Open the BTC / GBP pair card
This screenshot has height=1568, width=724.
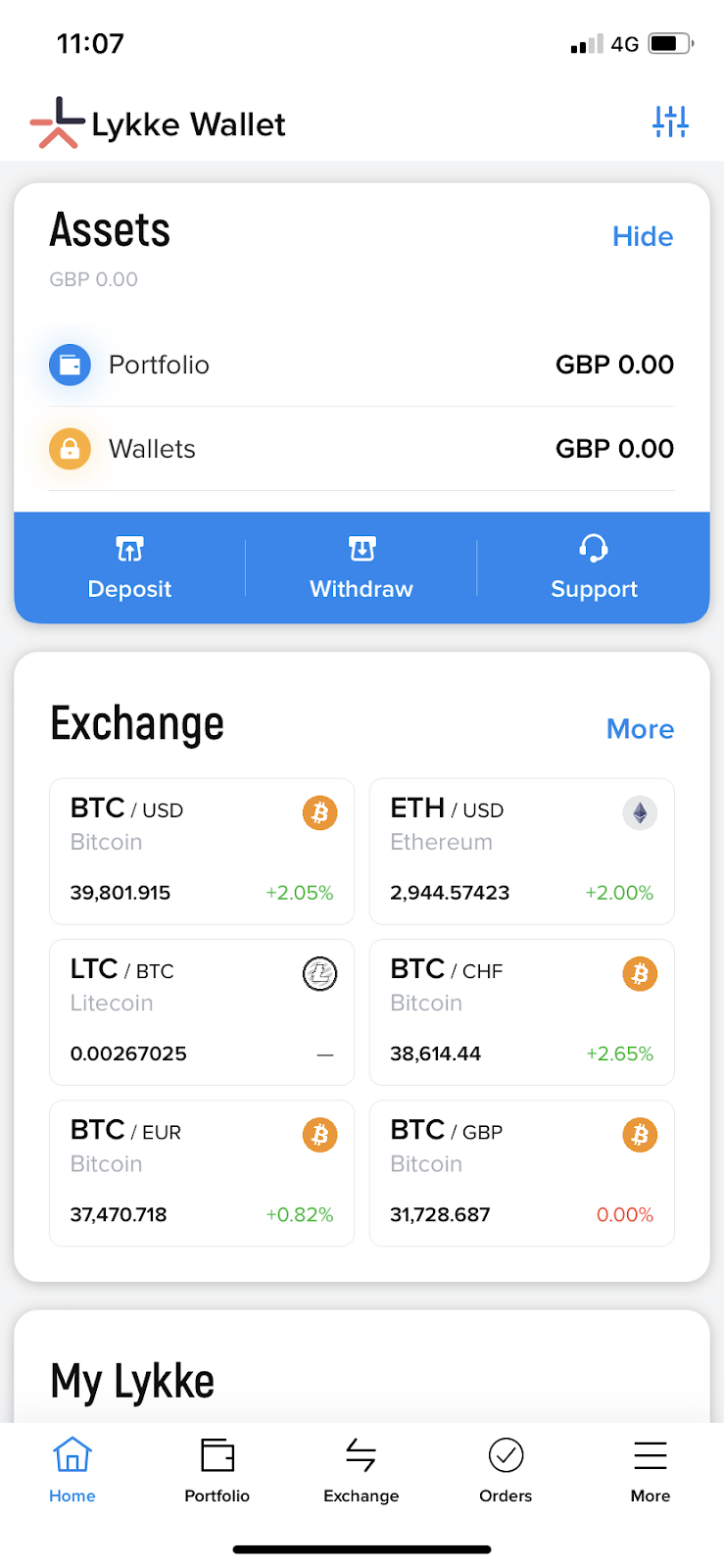coord(521,1172)
